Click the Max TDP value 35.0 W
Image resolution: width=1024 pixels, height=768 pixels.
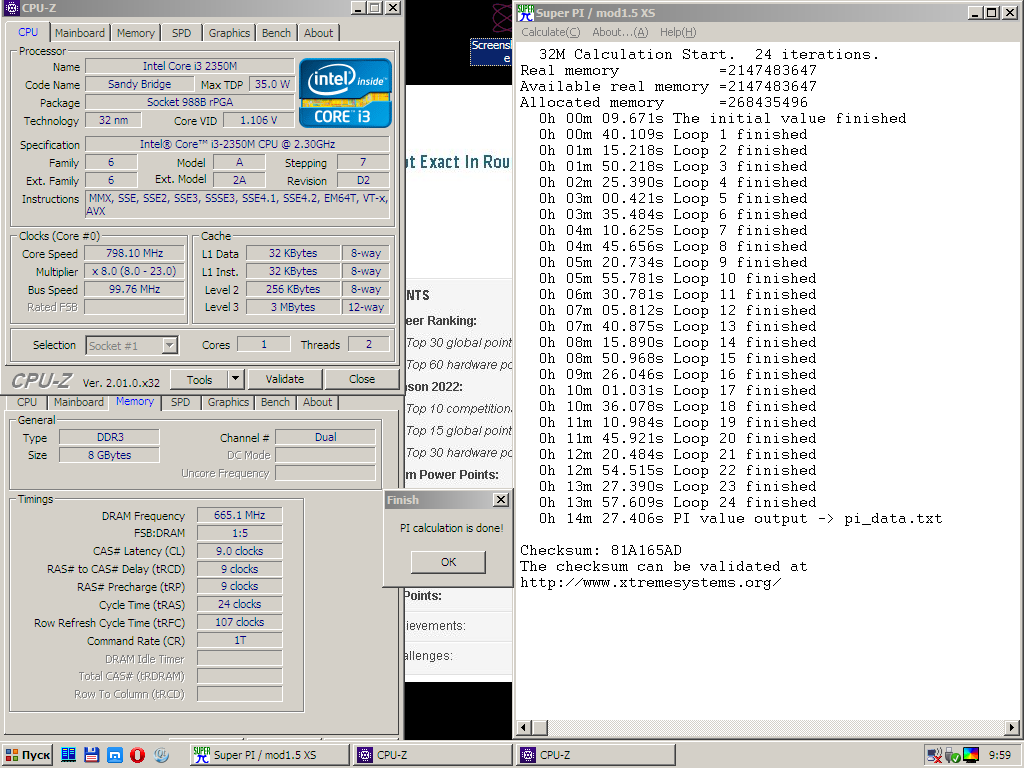(272, 84)
